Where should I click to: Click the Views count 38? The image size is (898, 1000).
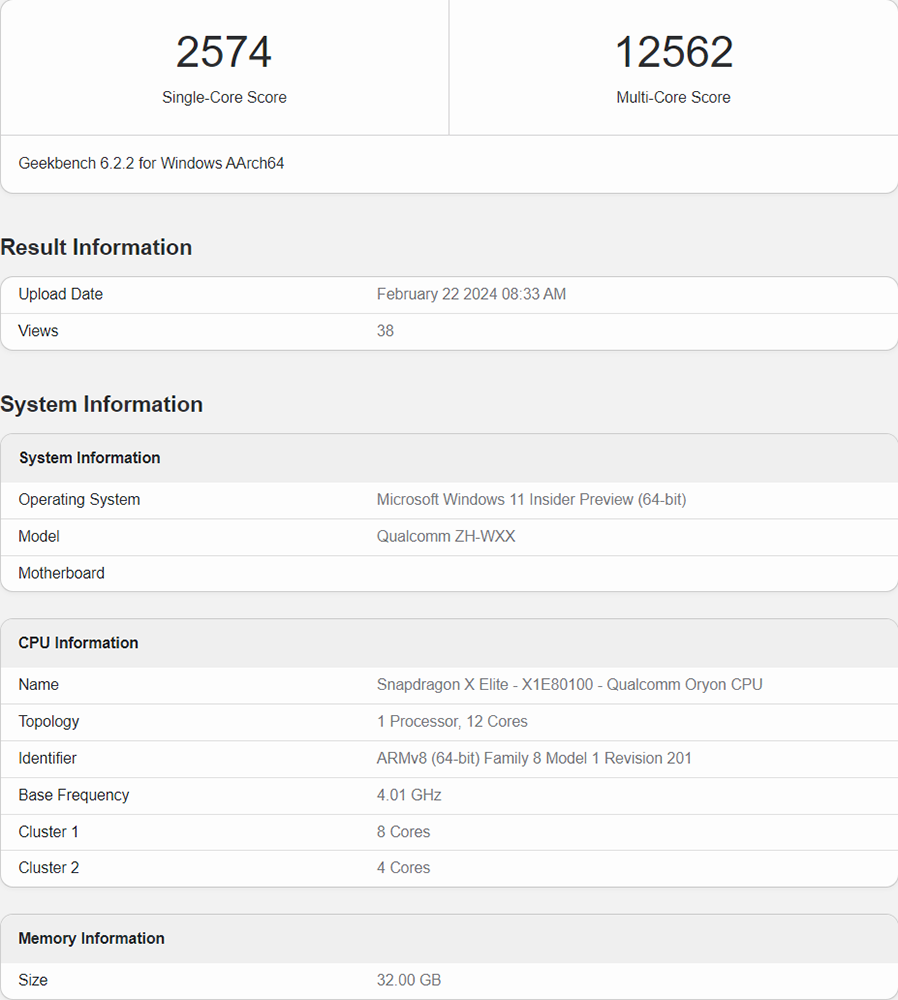(385, 330)
